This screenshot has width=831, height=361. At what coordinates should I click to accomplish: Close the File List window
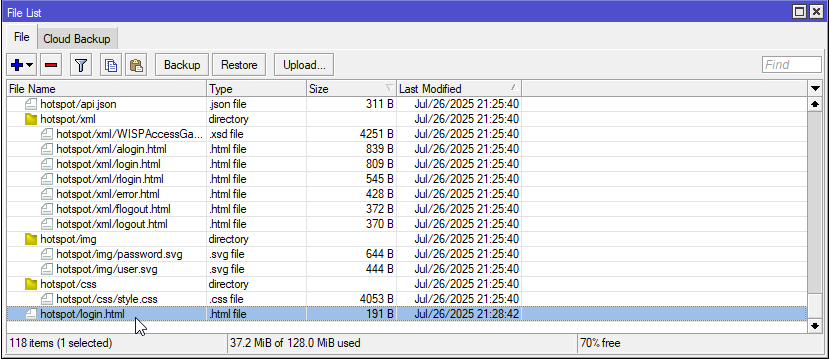[816, 12]
